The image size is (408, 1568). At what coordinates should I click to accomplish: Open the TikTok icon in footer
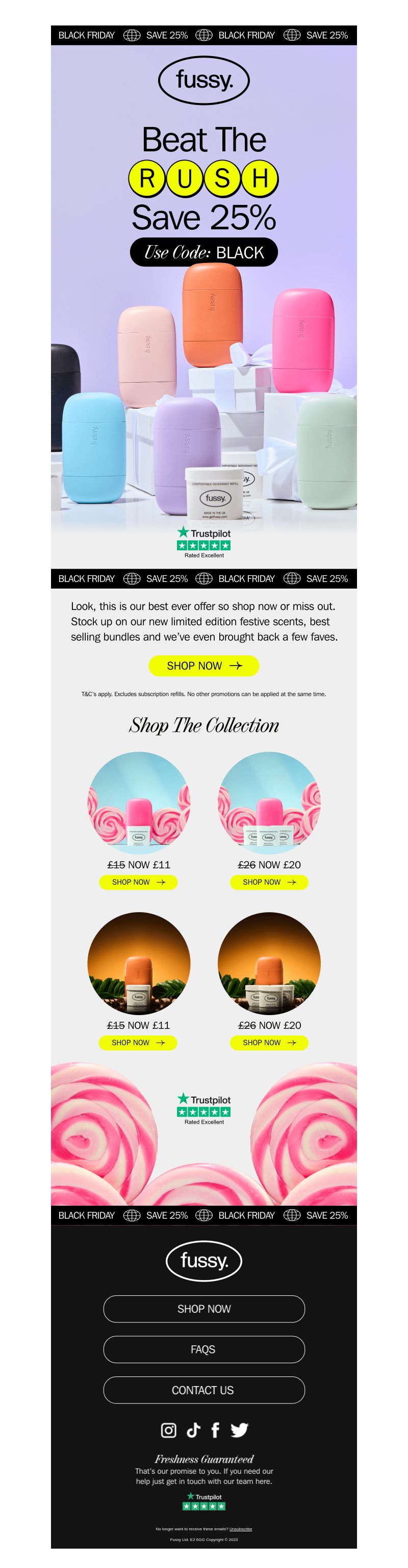(x=193, y=1430)
